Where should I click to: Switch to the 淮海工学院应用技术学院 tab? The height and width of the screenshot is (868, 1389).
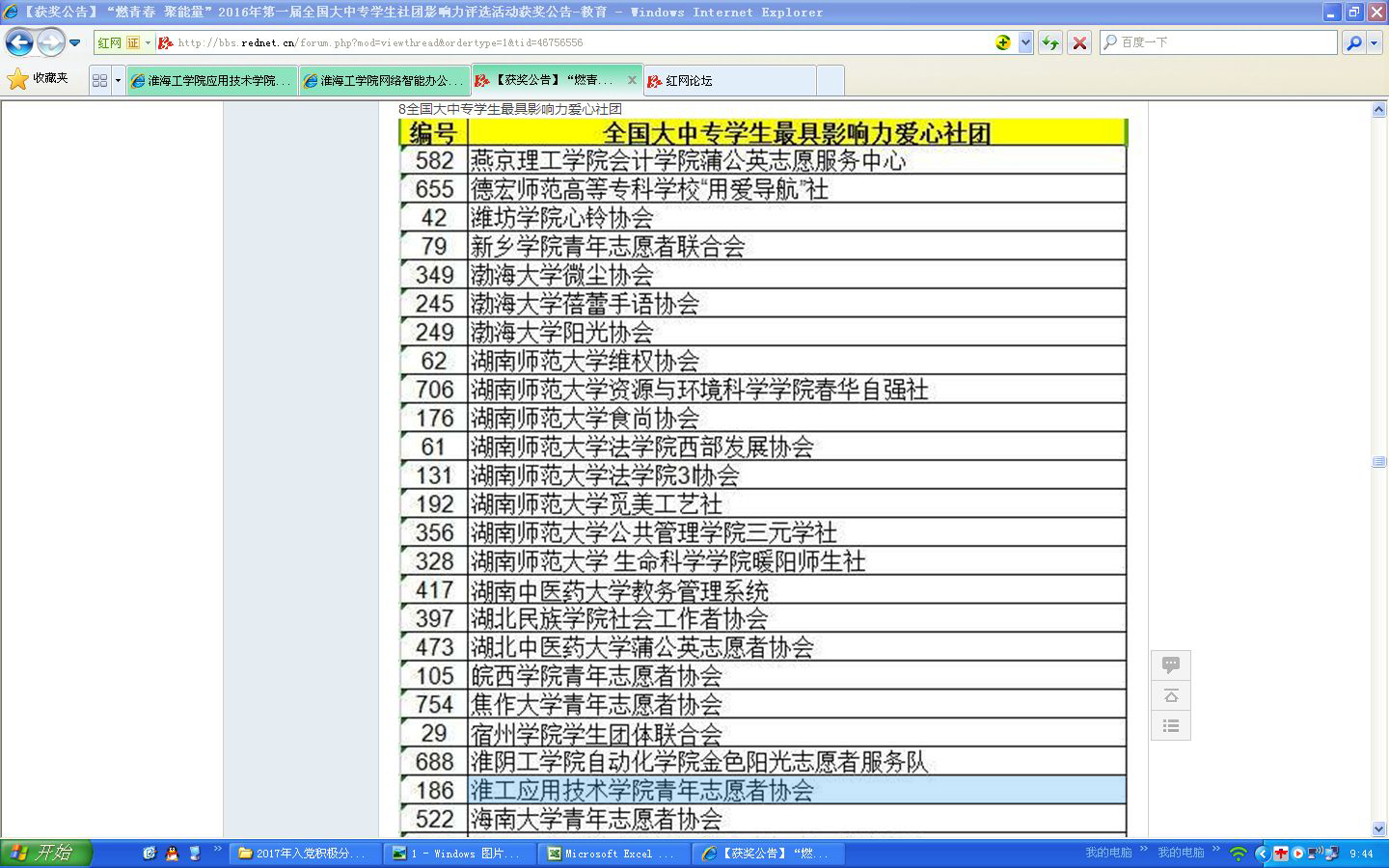[x=212, y=81]
